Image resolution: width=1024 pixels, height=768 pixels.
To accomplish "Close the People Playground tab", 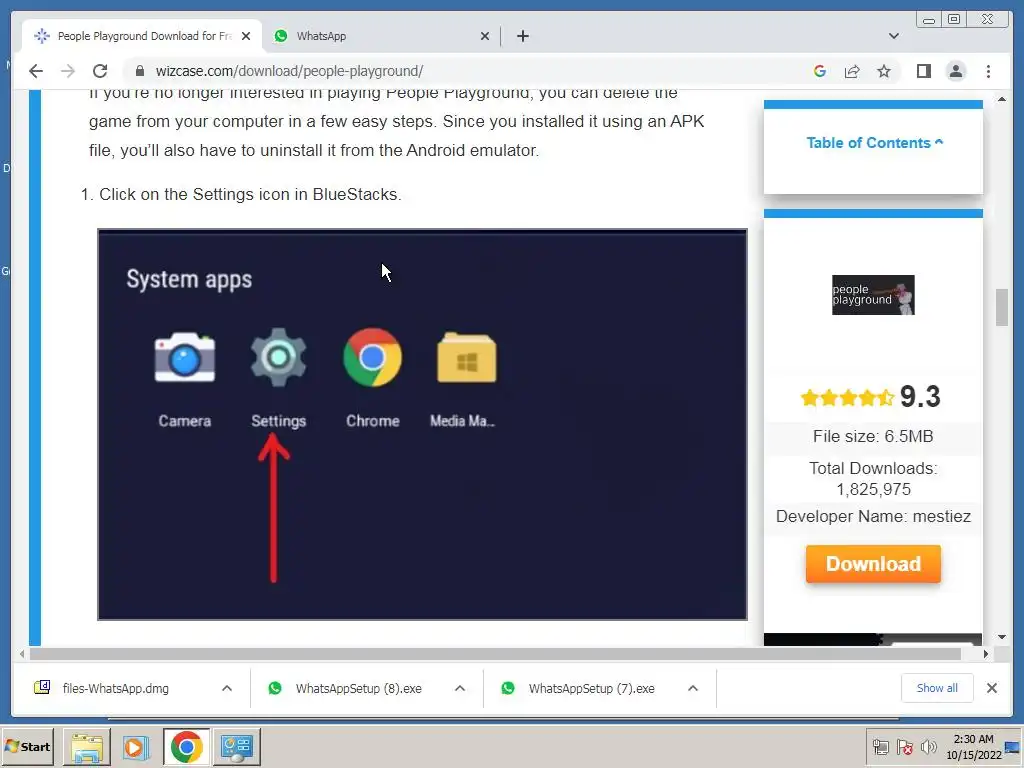I will point(246,36).
